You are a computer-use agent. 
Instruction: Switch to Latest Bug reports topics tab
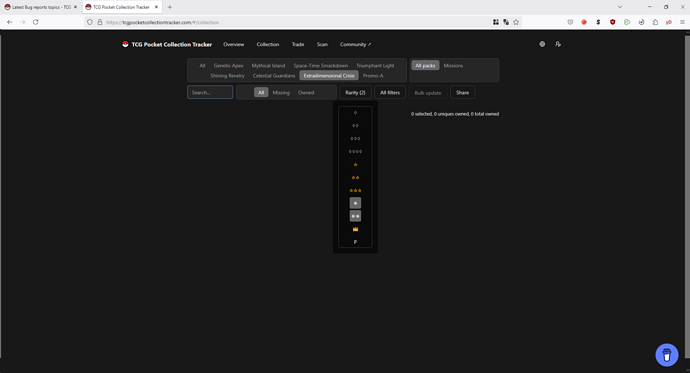[x=41, y=7]
